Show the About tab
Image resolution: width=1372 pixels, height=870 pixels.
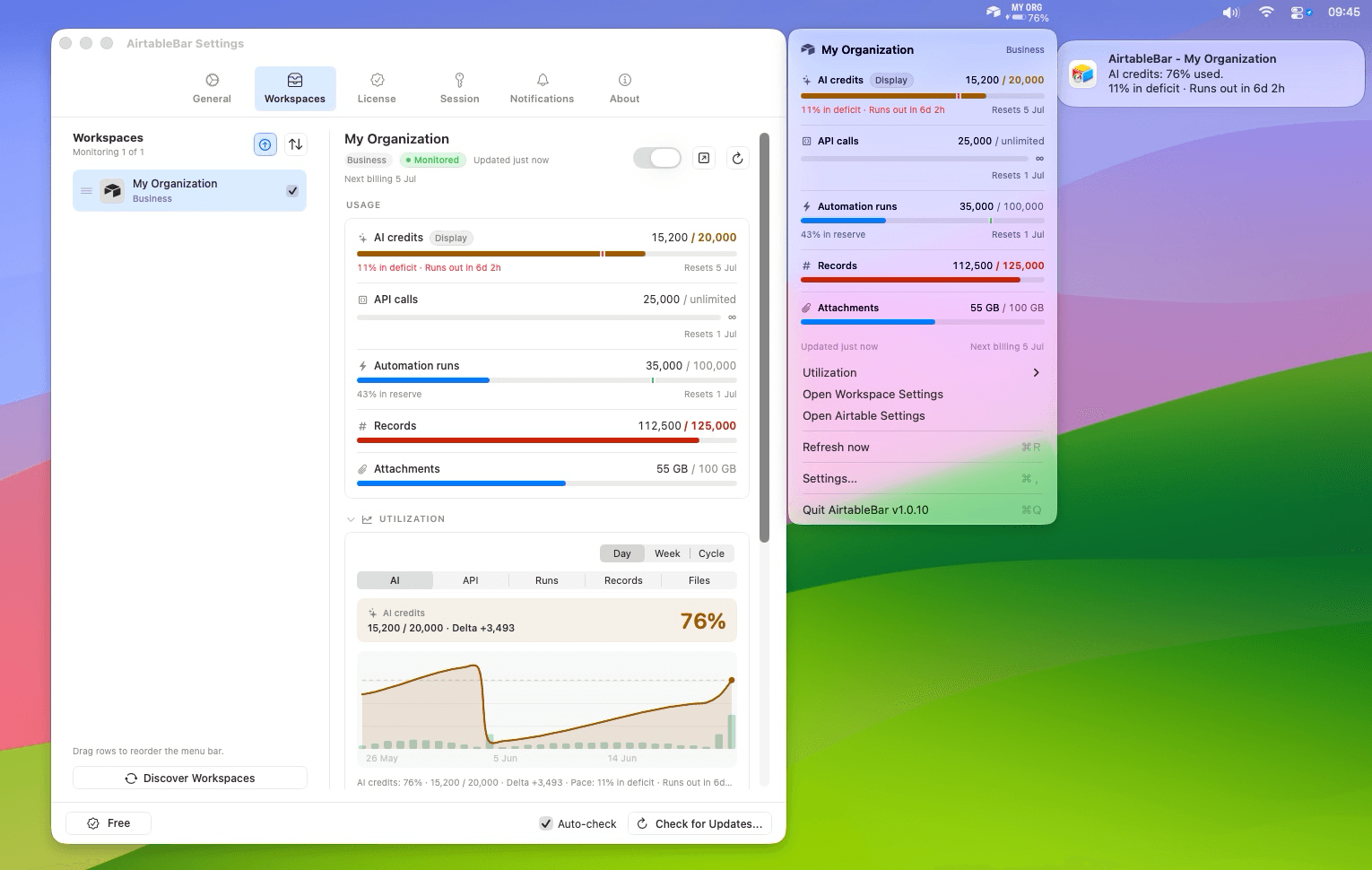(625, 89)
